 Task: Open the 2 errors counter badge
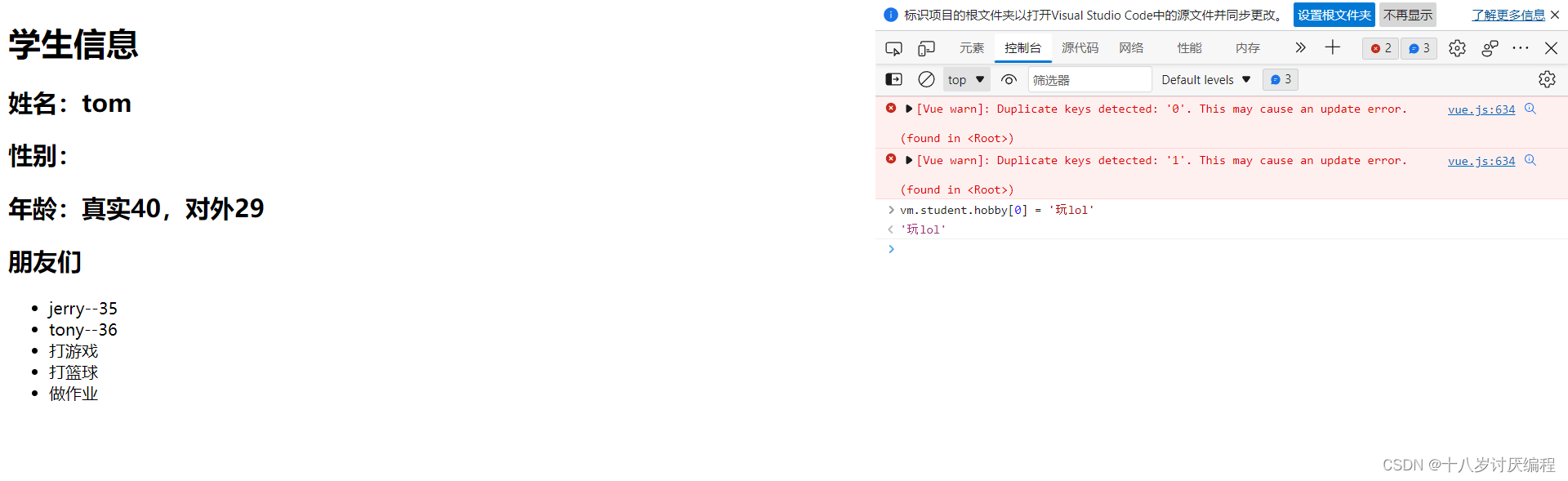1381,48
